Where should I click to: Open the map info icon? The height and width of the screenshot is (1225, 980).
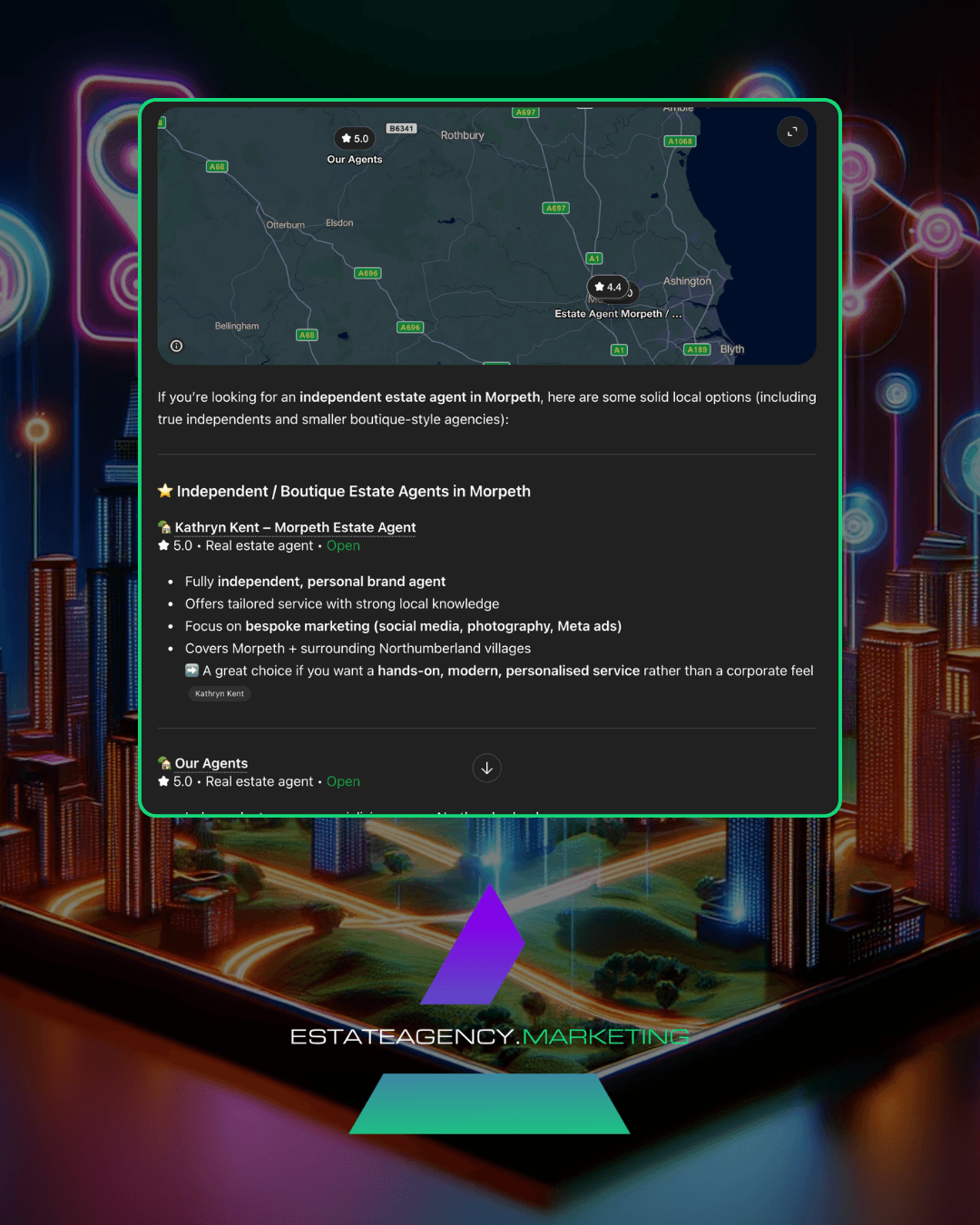177,346
